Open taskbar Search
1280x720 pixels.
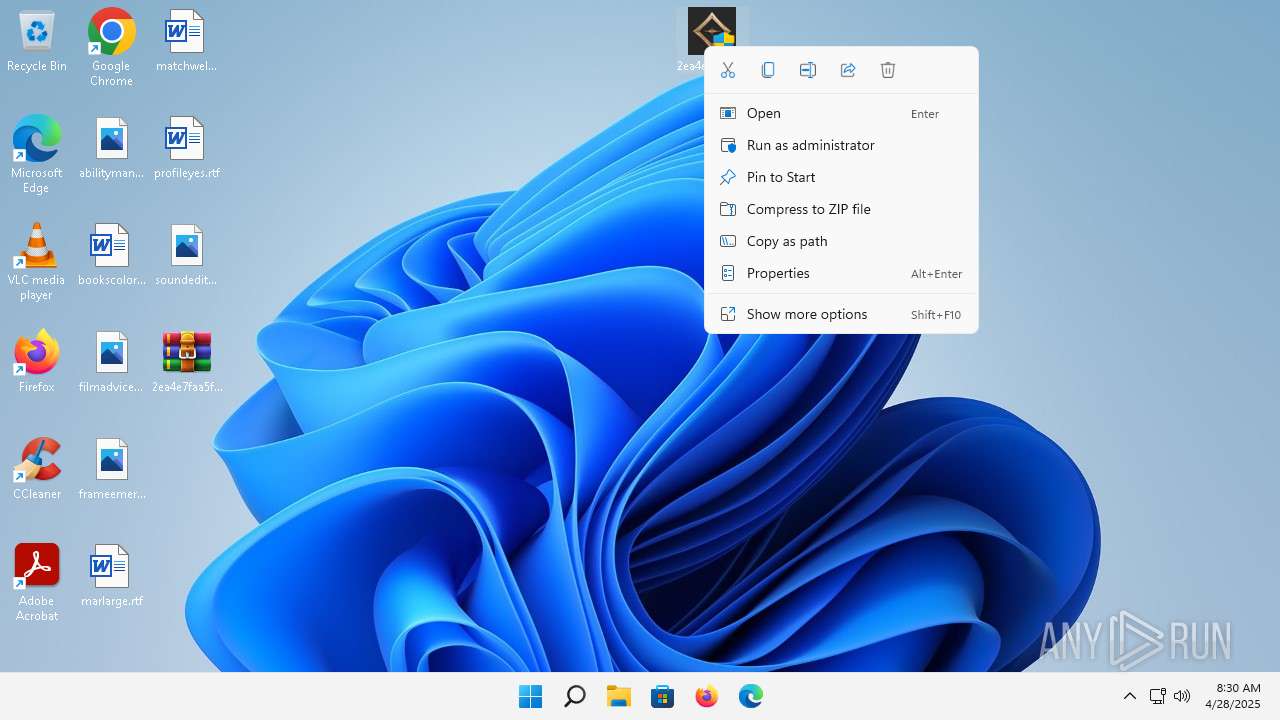574,696
